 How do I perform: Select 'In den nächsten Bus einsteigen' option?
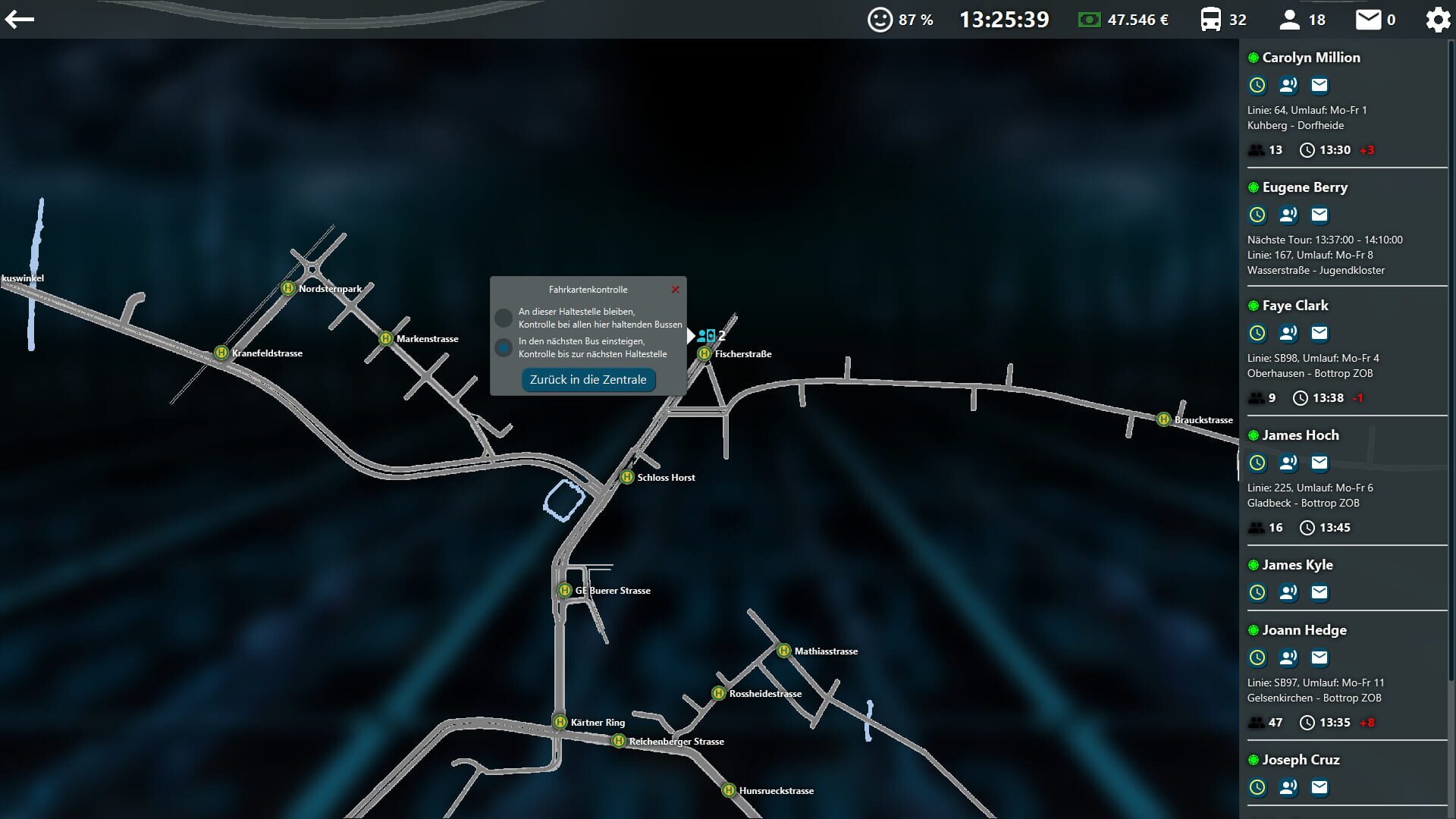tap(503, 347)
